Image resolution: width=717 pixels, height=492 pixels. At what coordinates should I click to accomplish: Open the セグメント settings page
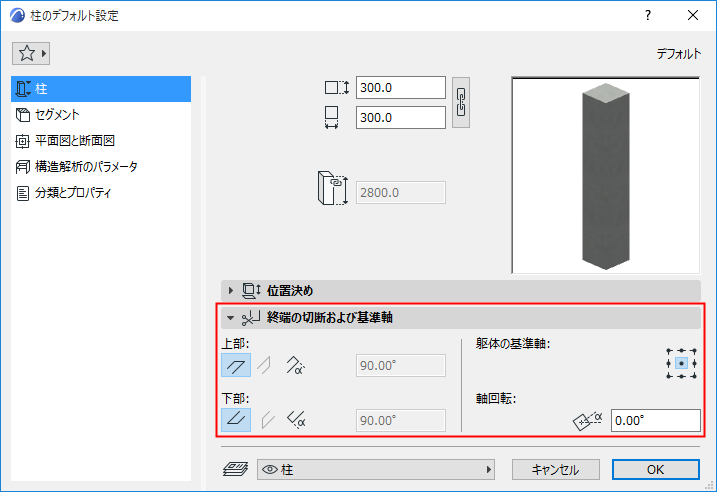click(101, 115)
